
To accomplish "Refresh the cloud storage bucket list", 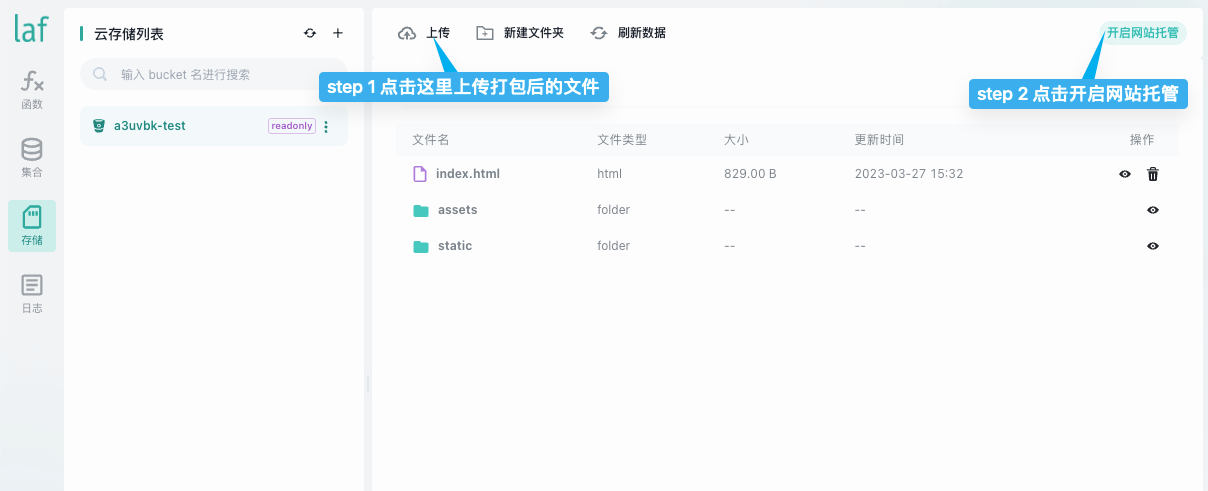I will tap(310, 33).
